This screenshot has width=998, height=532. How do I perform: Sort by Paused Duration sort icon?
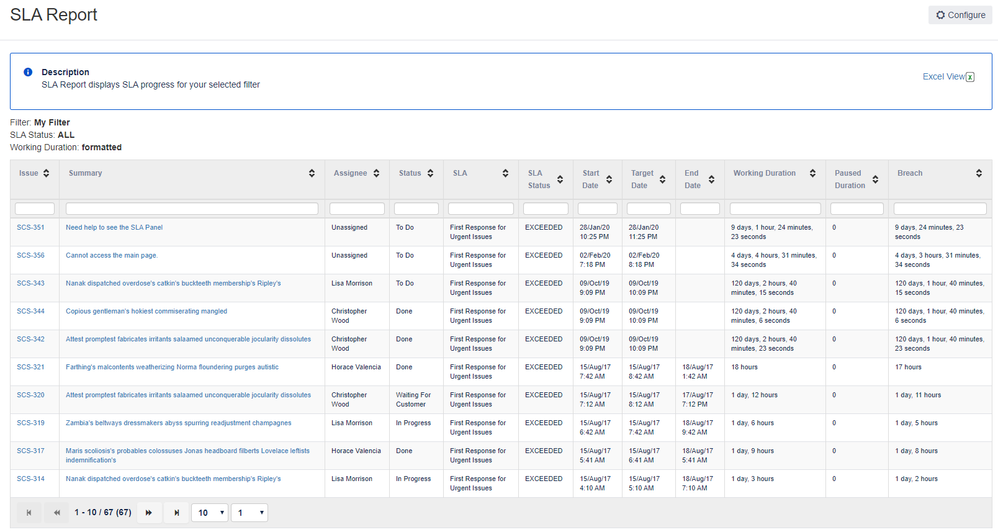point(876,179)
